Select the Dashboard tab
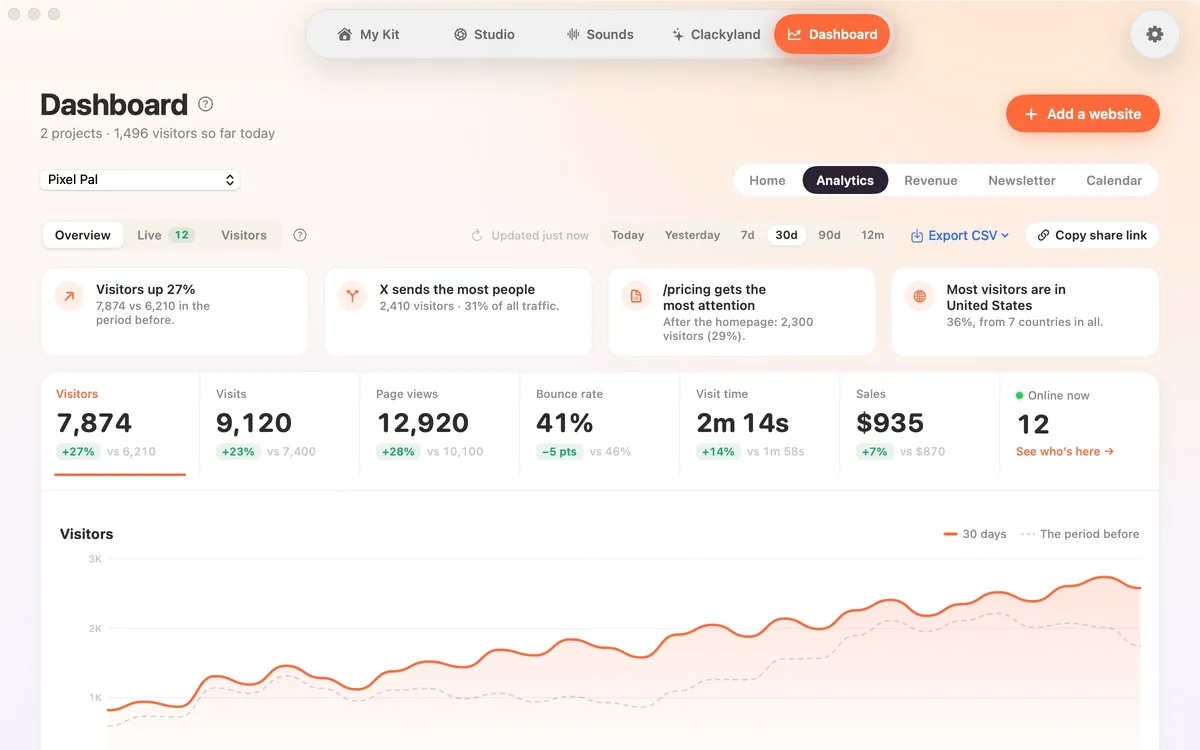This screenshot has height=750, width=1200. point(832,34)
